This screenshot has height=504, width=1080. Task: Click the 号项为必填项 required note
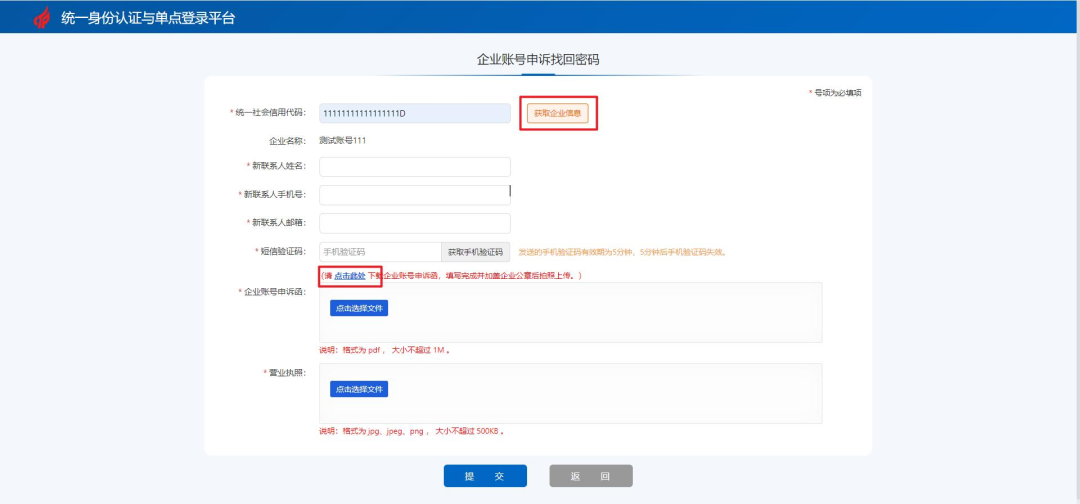click(835, 93)
